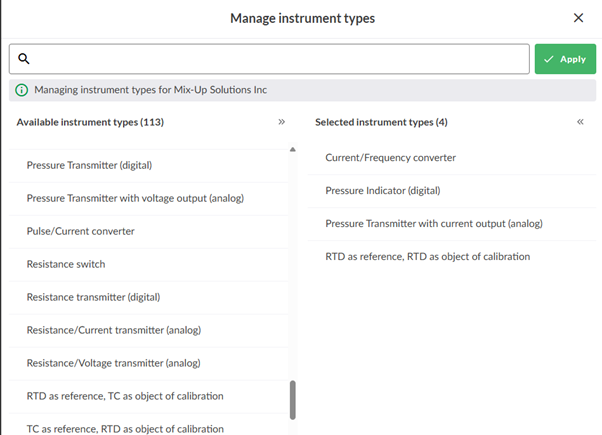Click the search magnifier icon

pos(24,59)
